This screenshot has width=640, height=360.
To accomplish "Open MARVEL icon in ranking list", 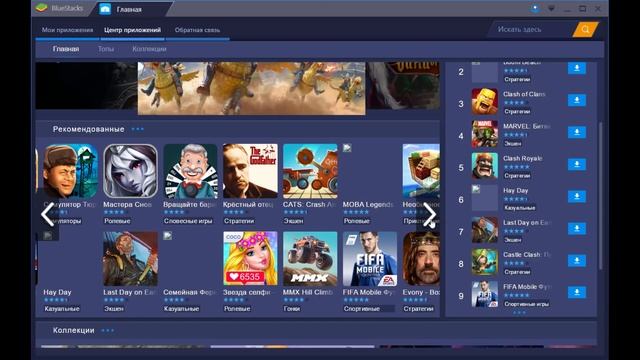I will 485,133.
